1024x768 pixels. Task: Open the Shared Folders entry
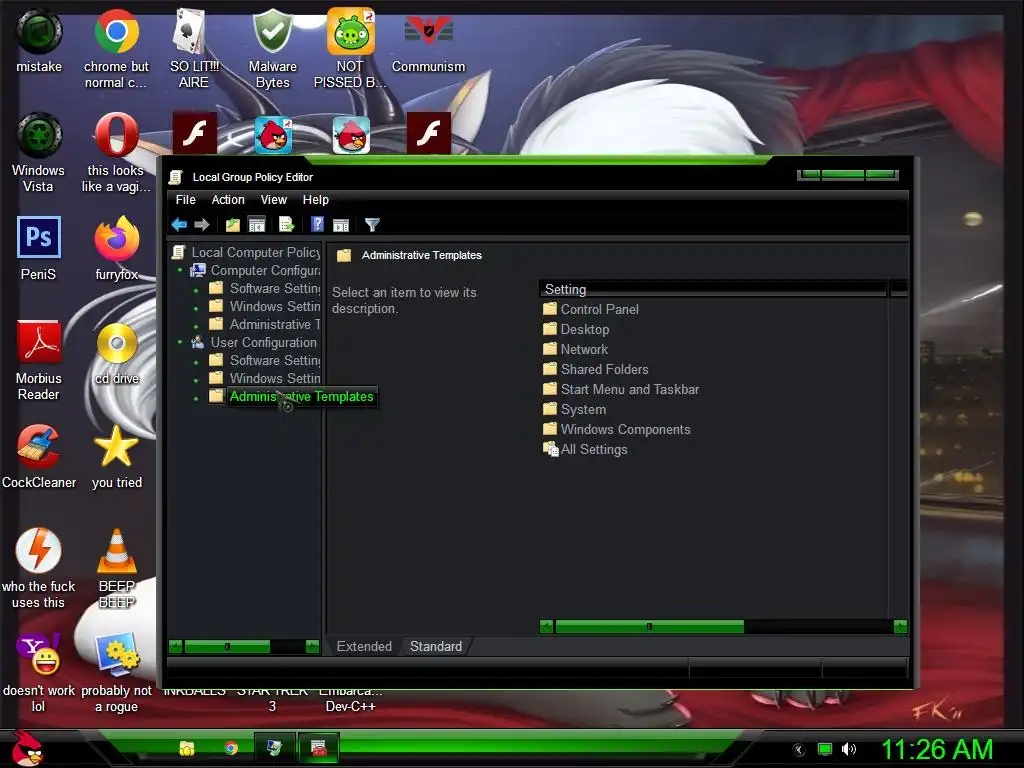click(604, 370)
